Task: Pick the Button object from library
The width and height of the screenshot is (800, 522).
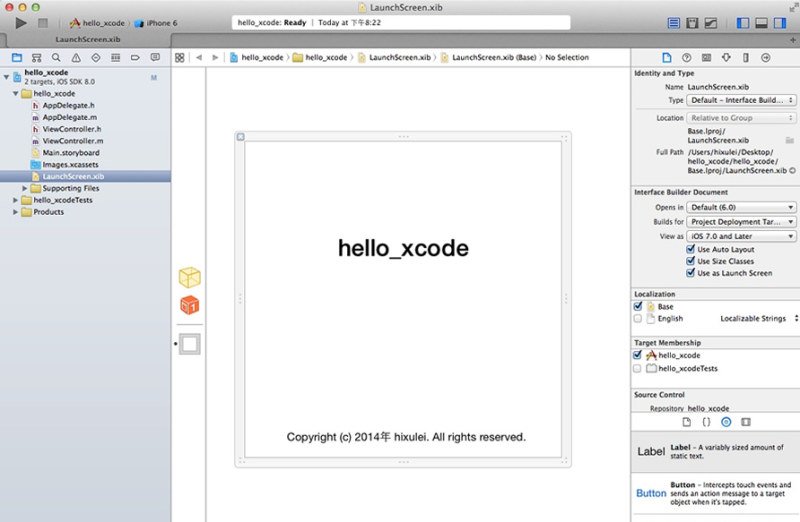Action: click(x=715, y=493)
